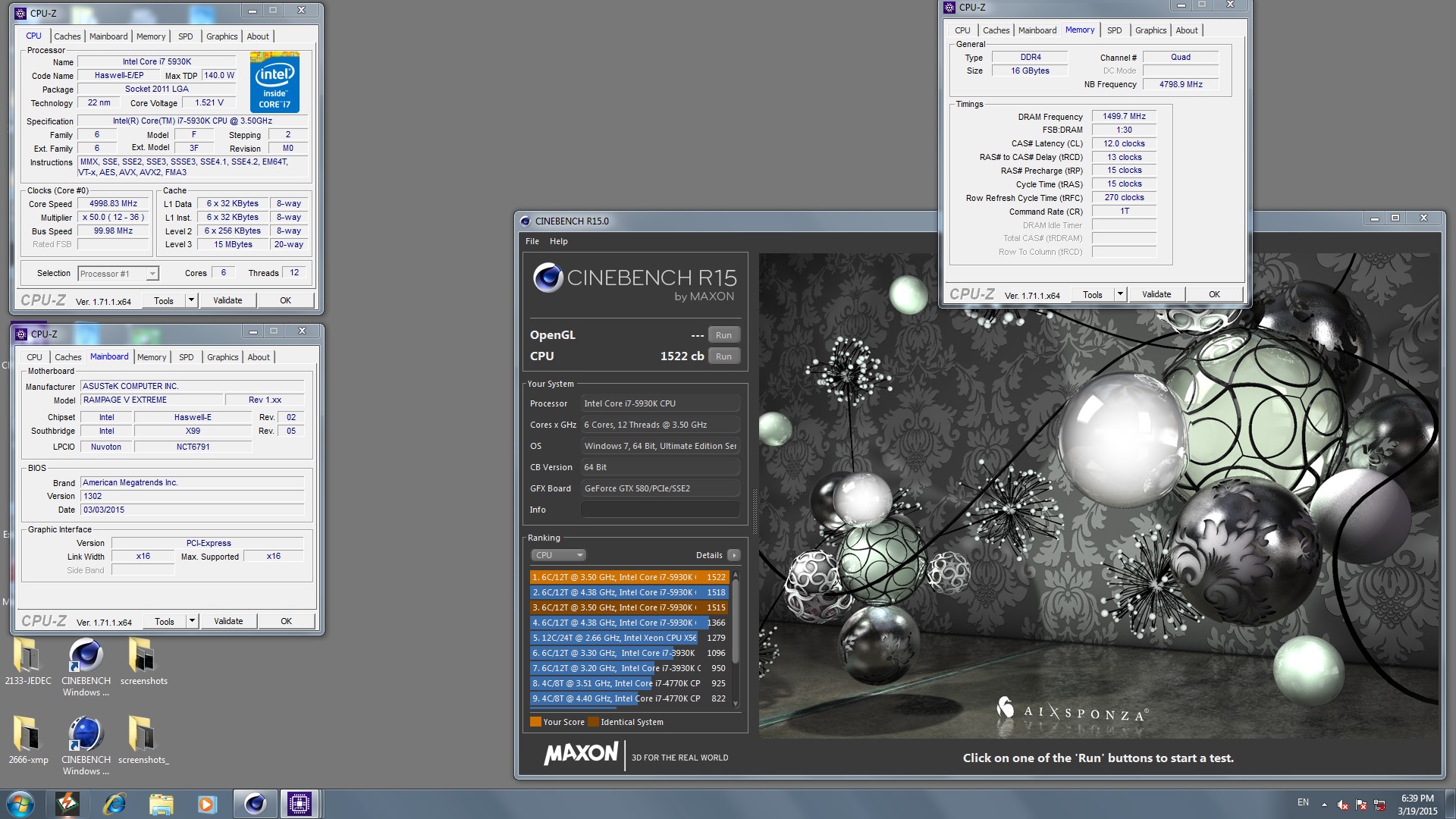The width and height of the screenshot is (1456, 819).
Task: Open the Cinebench Help menu
Action: coord(559,241)
